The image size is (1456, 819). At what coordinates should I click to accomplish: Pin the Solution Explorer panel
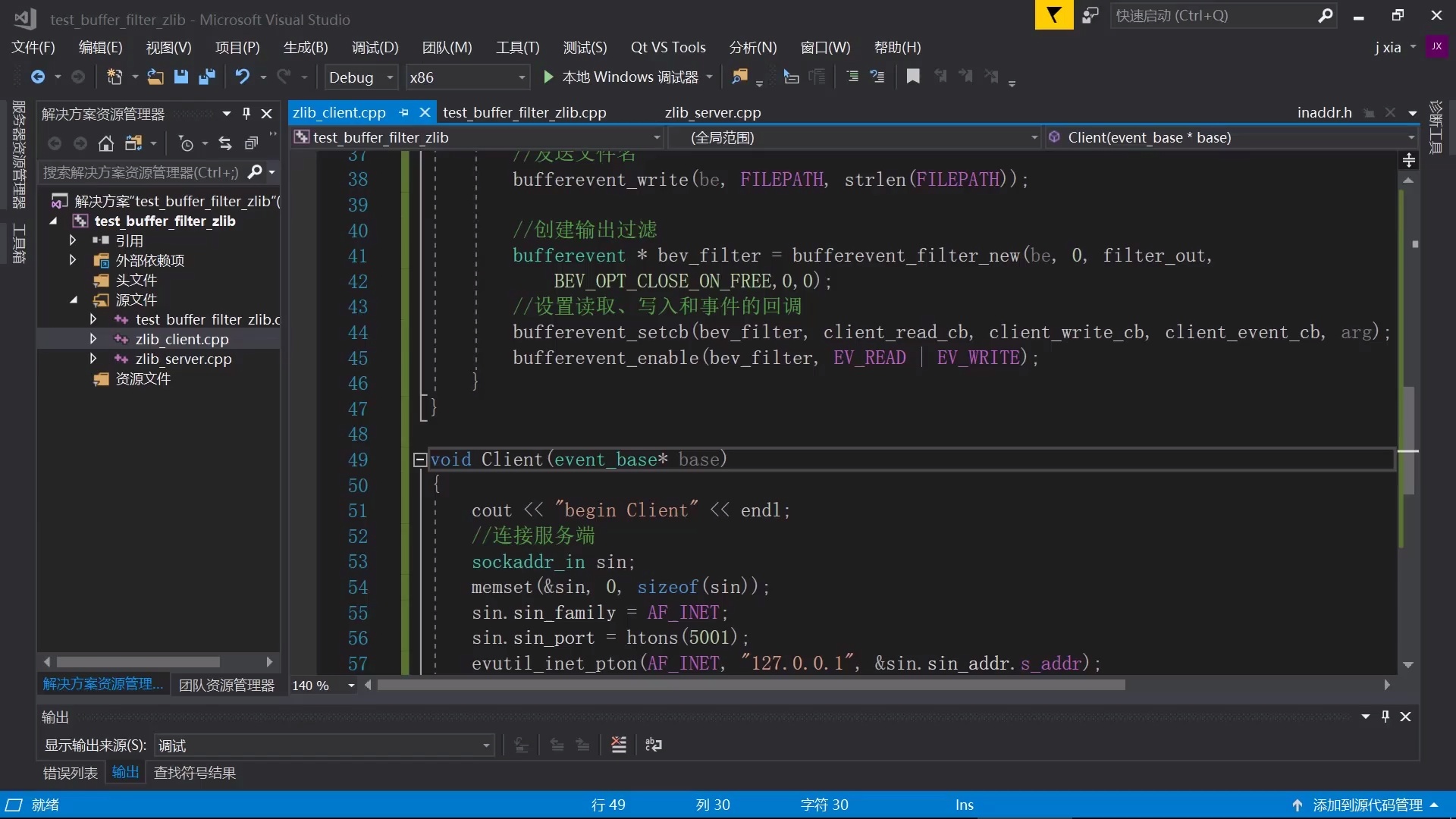246,114
